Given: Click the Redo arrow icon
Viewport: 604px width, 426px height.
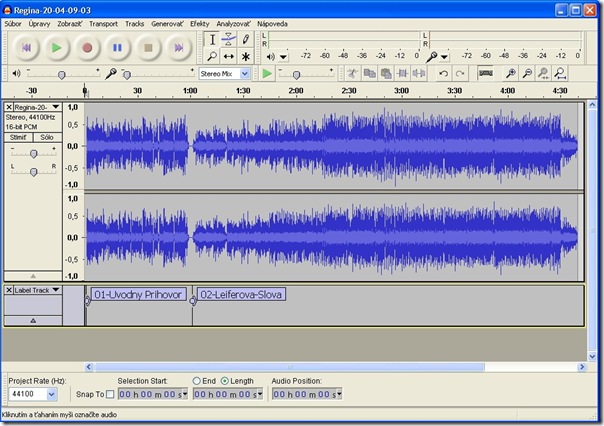Looking at the screenshot, I should pos(460,73).
